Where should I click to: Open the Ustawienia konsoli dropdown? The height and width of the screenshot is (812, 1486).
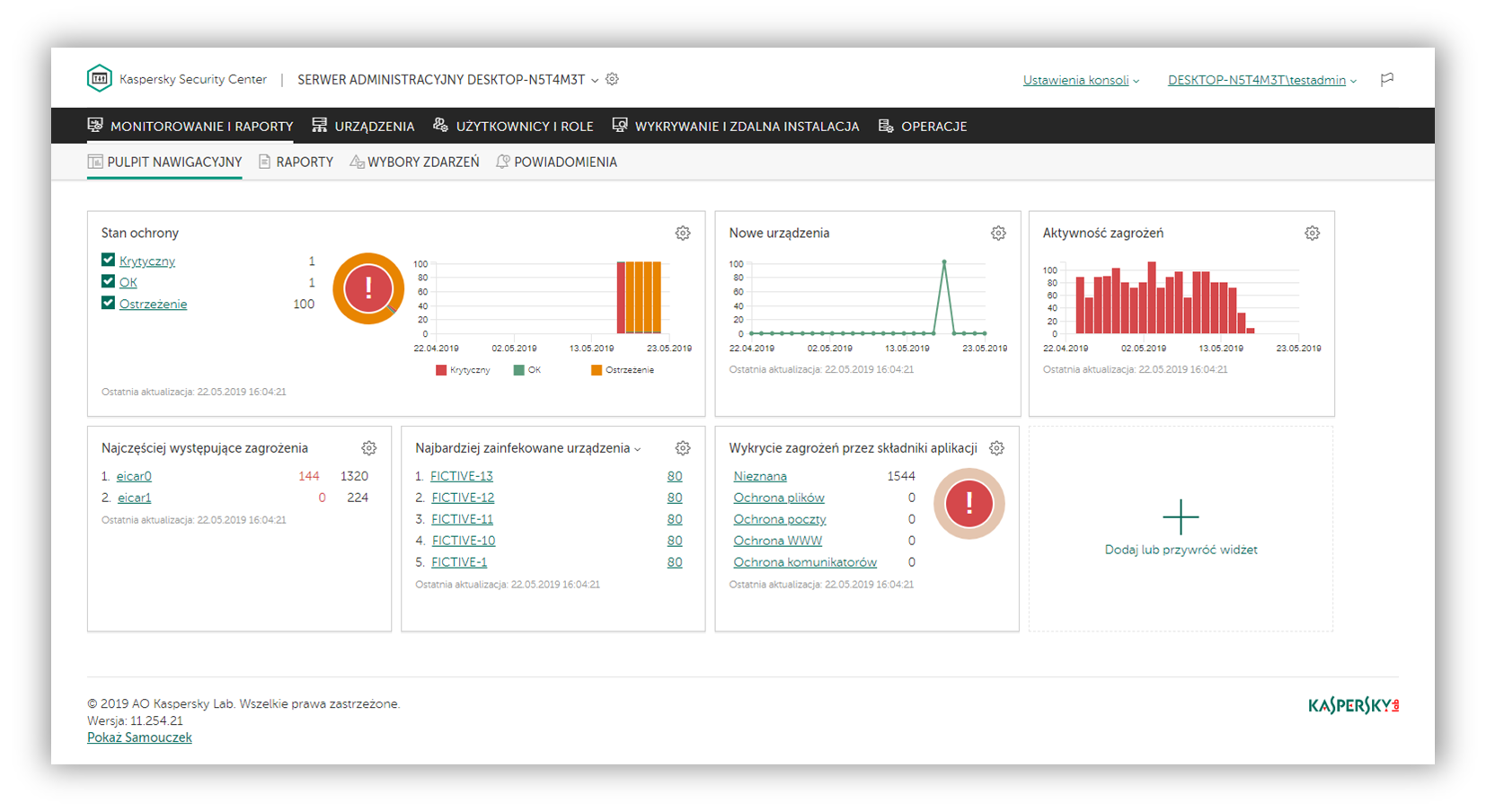point(1081,80)
